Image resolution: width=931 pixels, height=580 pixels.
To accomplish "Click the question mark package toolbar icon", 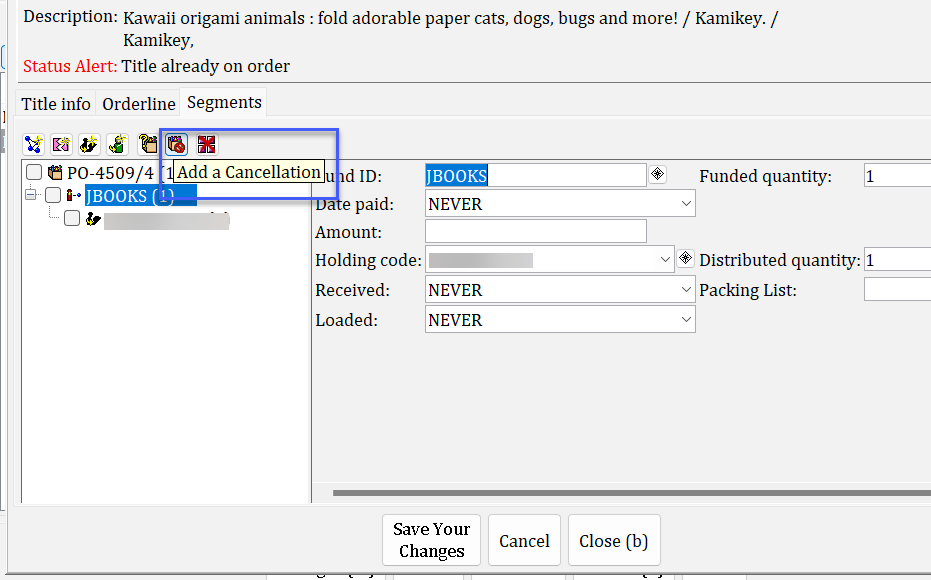I will [148, 144].
